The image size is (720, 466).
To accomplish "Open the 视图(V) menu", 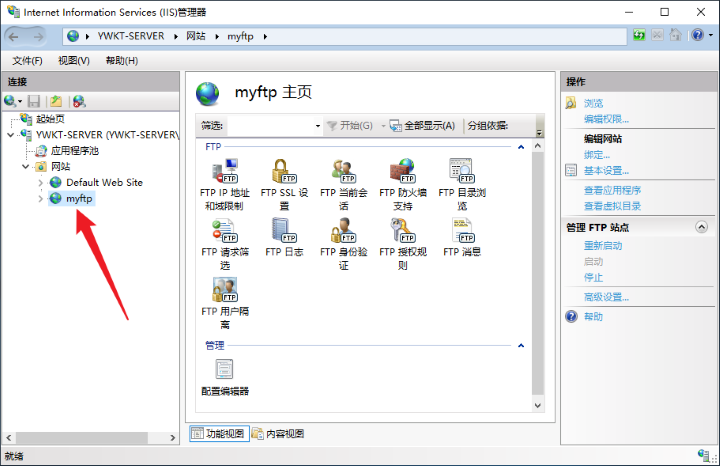I will click(74, 61).
